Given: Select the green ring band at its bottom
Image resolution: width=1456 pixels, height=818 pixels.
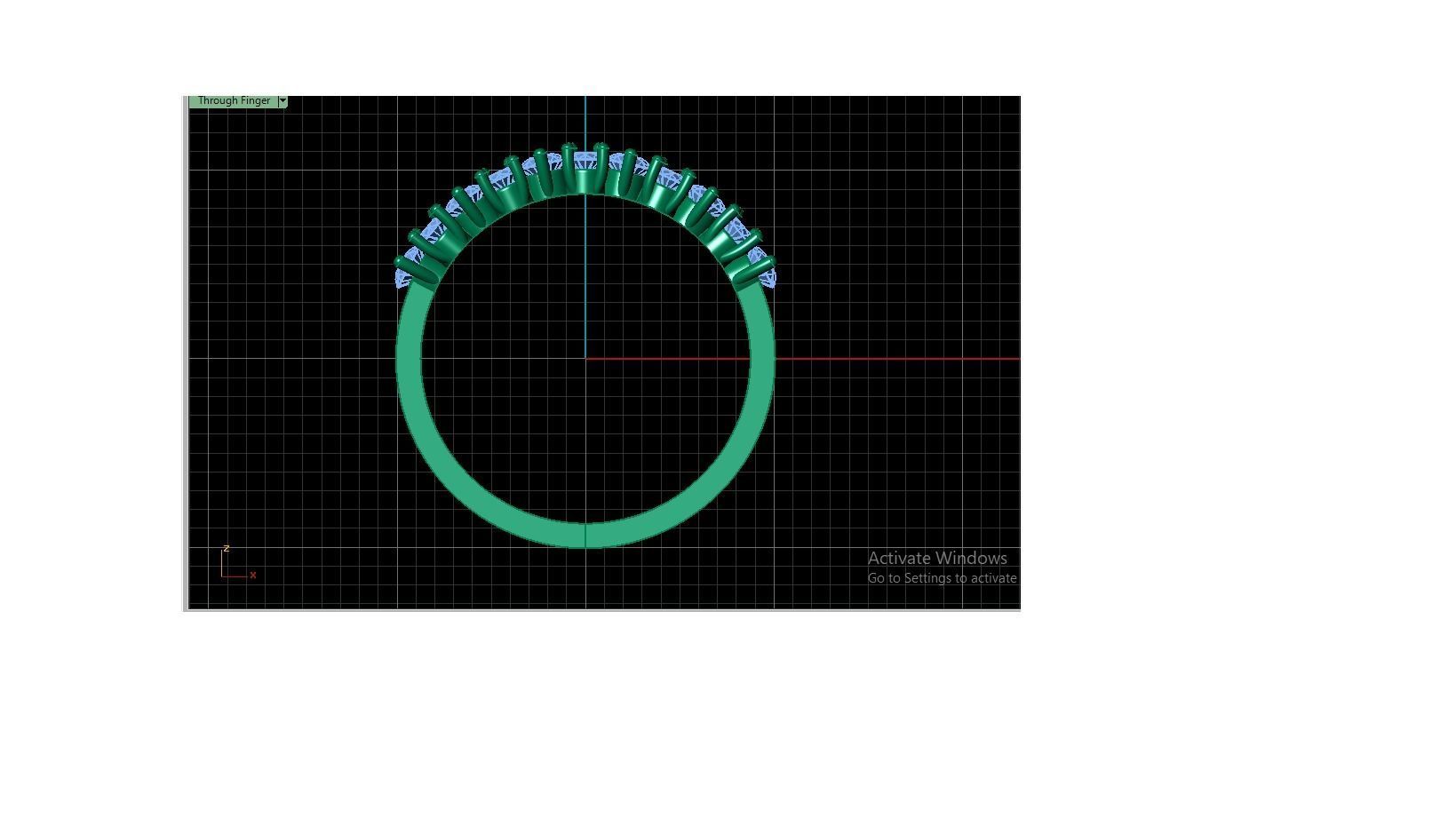Looking at the screenshot, I should 585,535.
